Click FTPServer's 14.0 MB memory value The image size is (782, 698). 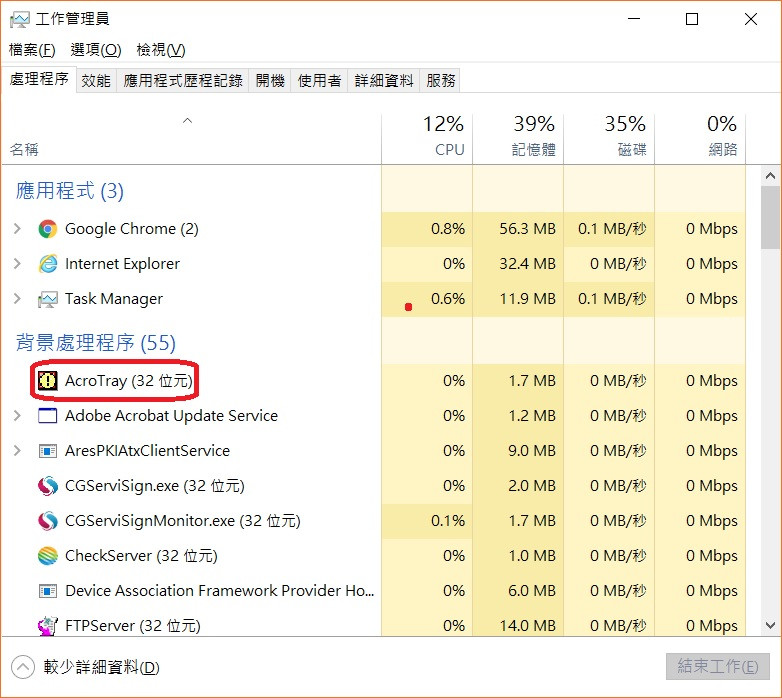[x=528, y=626]
